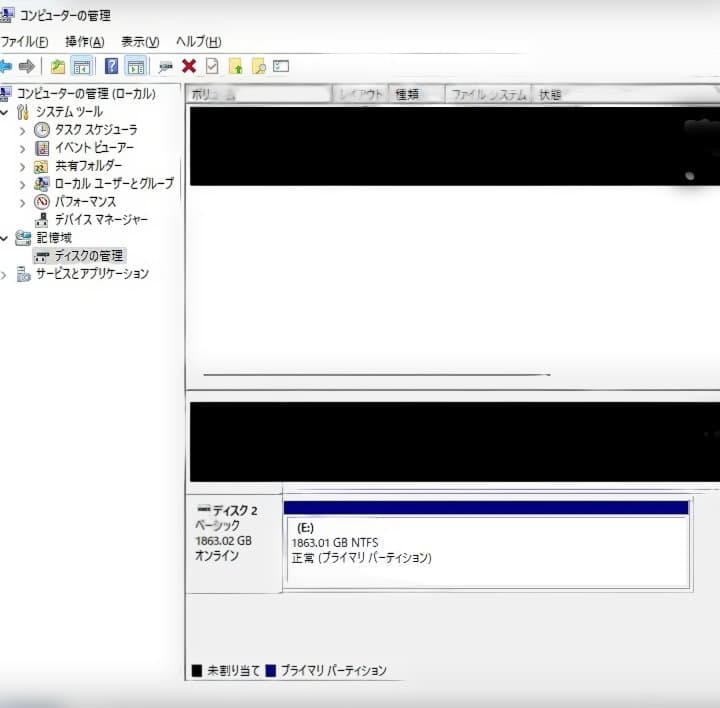Select the (E:) NTFS partition block
This screenshot has width=720, height=708.
[486, 549]
